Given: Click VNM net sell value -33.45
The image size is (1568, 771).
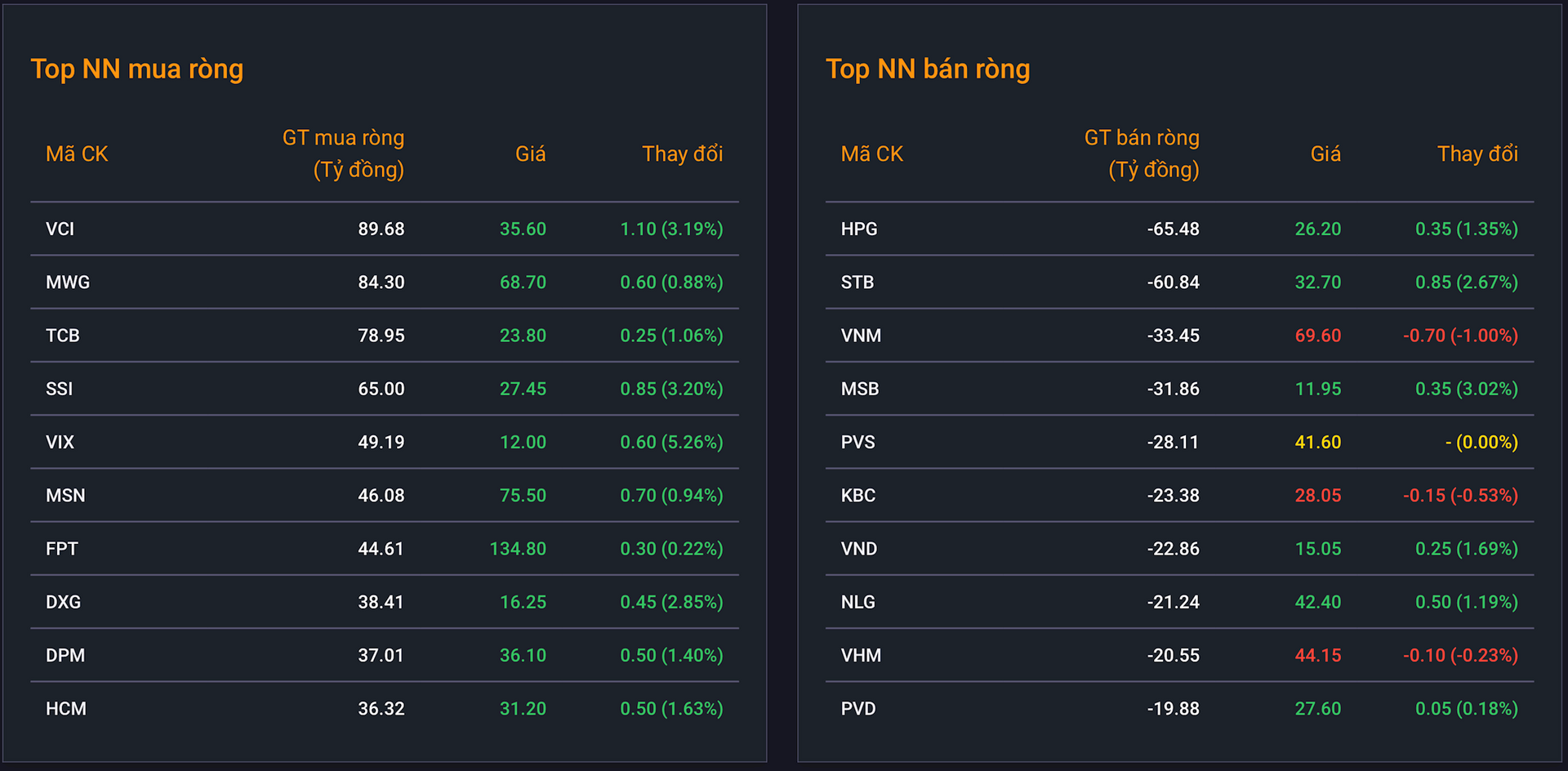Looking at the screenshot, I should click(x=1173, y=336).
